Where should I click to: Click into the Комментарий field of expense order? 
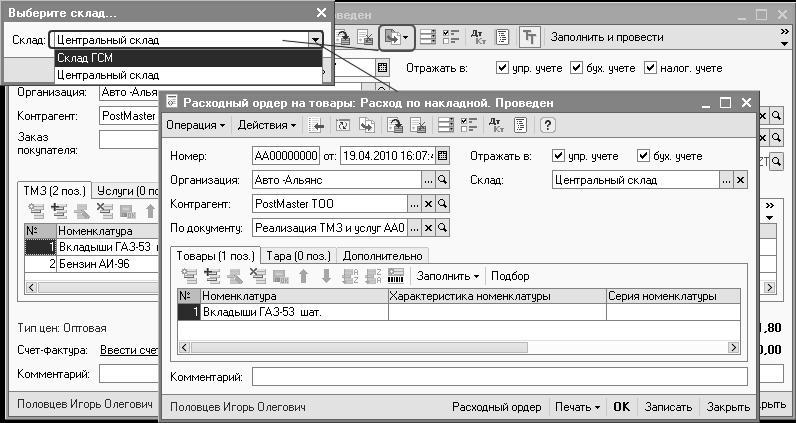[x=498, y=377]
